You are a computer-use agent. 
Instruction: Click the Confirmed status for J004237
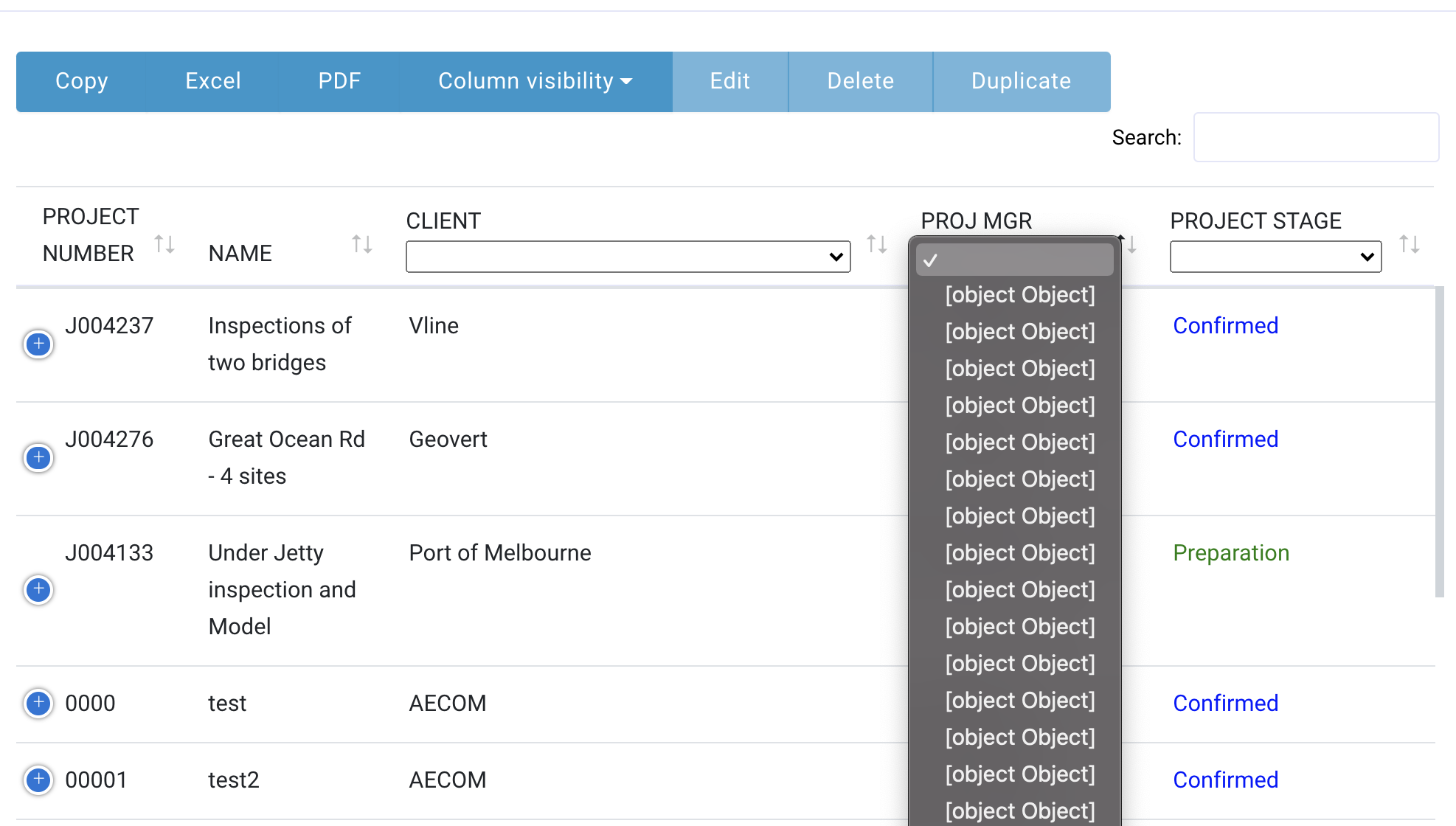pyautogui.click(x=1225, y=325)
